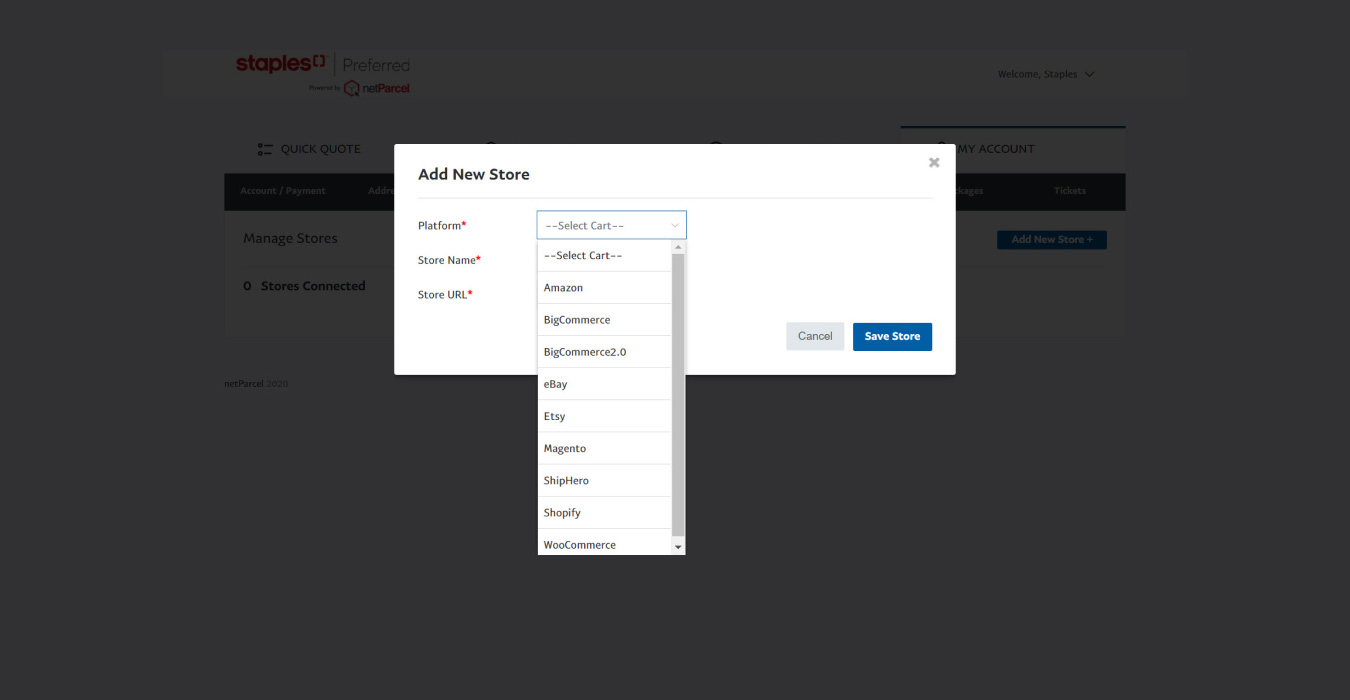Open the Welcome, Staples user menu

pyautogui.click(x=1045, y=74)
